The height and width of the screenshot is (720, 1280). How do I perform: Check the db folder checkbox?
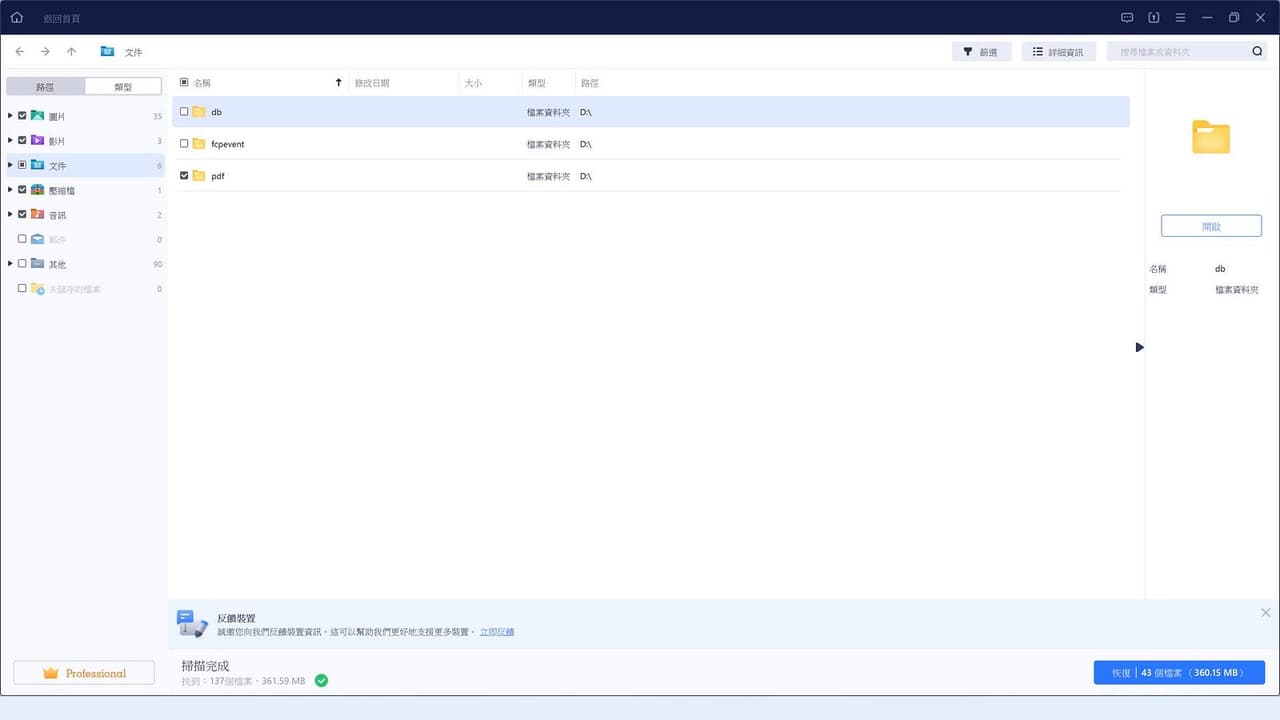click(184, 112)
